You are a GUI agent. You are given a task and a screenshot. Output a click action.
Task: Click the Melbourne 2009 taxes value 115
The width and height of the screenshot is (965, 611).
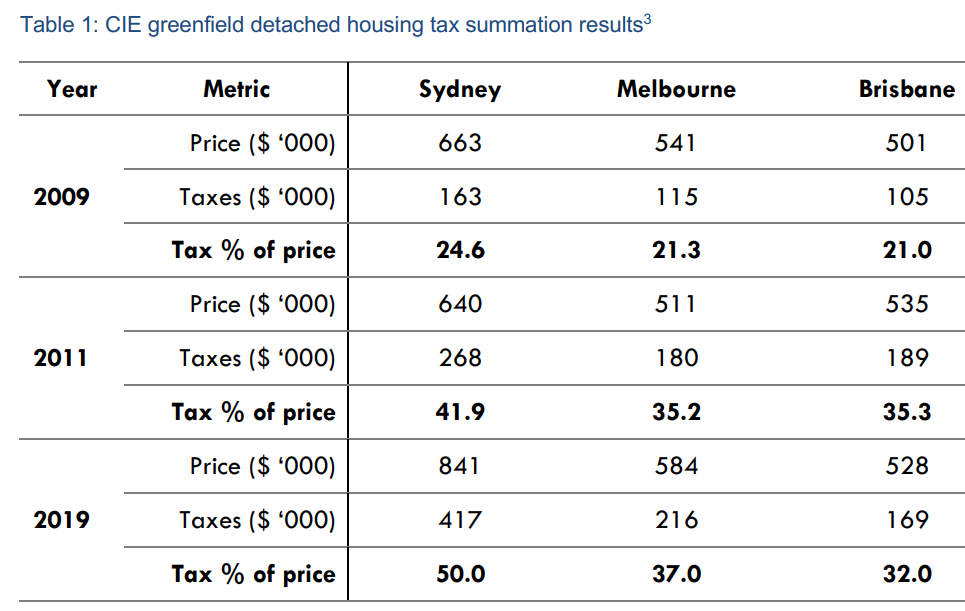tap(676, 197)
